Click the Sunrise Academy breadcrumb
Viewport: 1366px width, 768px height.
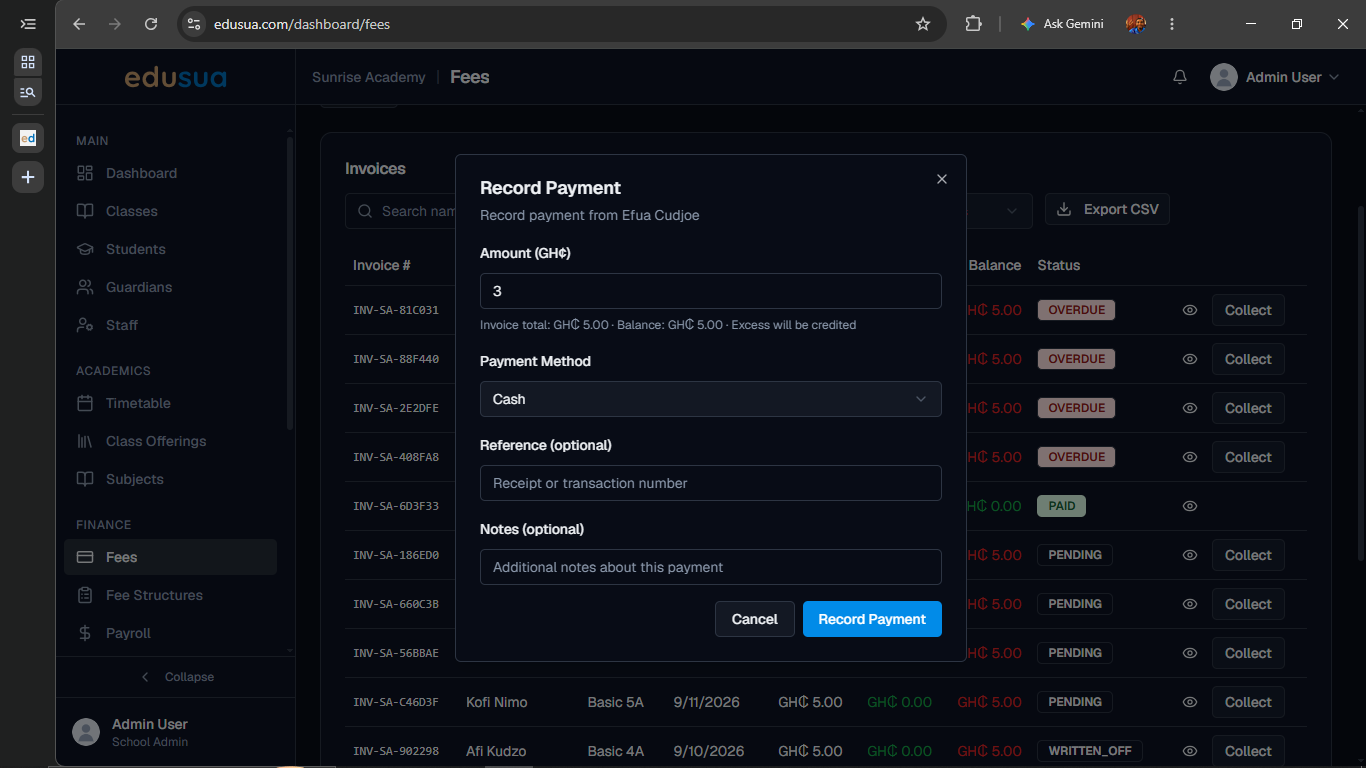point(368,77)
